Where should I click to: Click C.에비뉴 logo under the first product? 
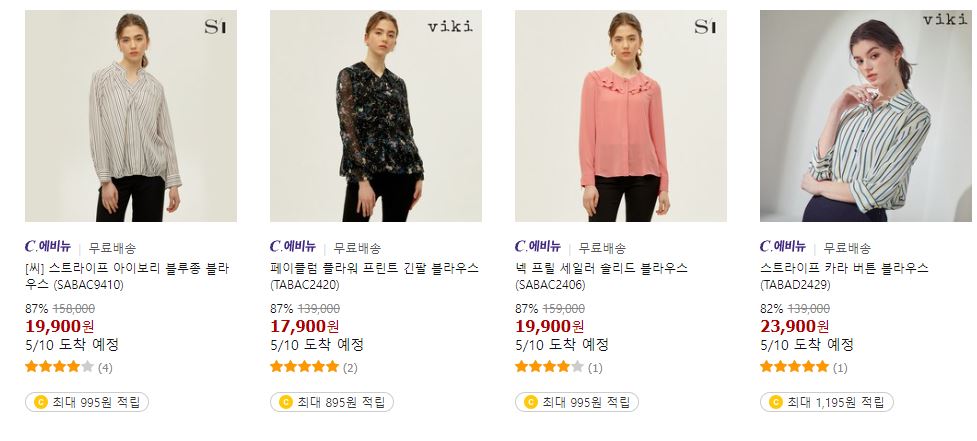click(x=48, y=247)
